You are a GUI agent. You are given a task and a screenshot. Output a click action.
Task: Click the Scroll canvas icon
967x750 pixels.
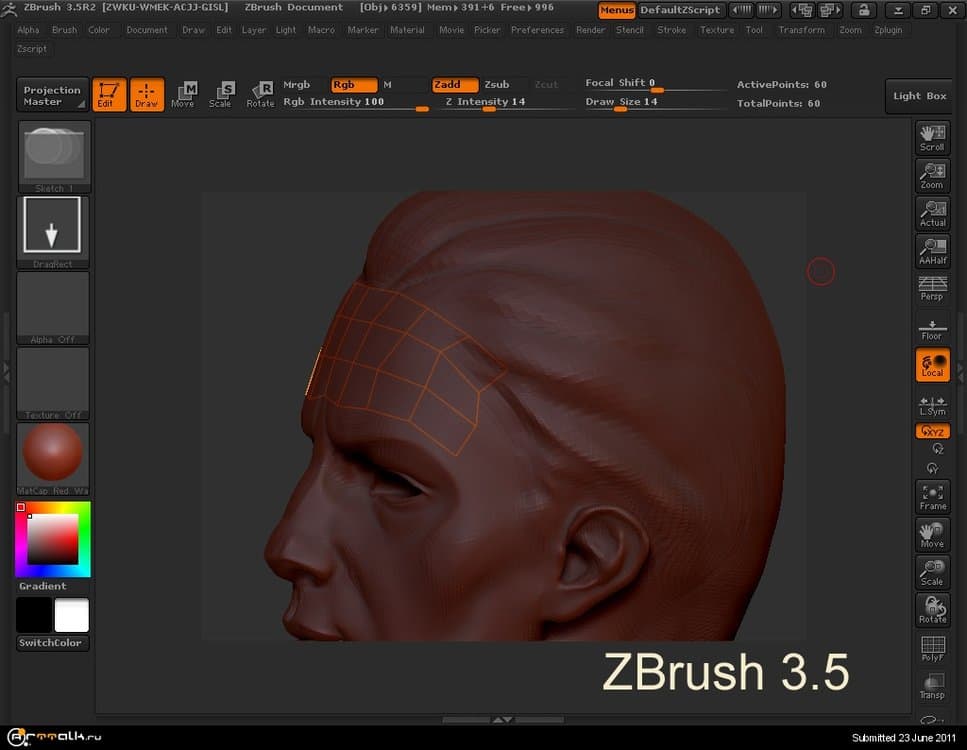(932, 138)
